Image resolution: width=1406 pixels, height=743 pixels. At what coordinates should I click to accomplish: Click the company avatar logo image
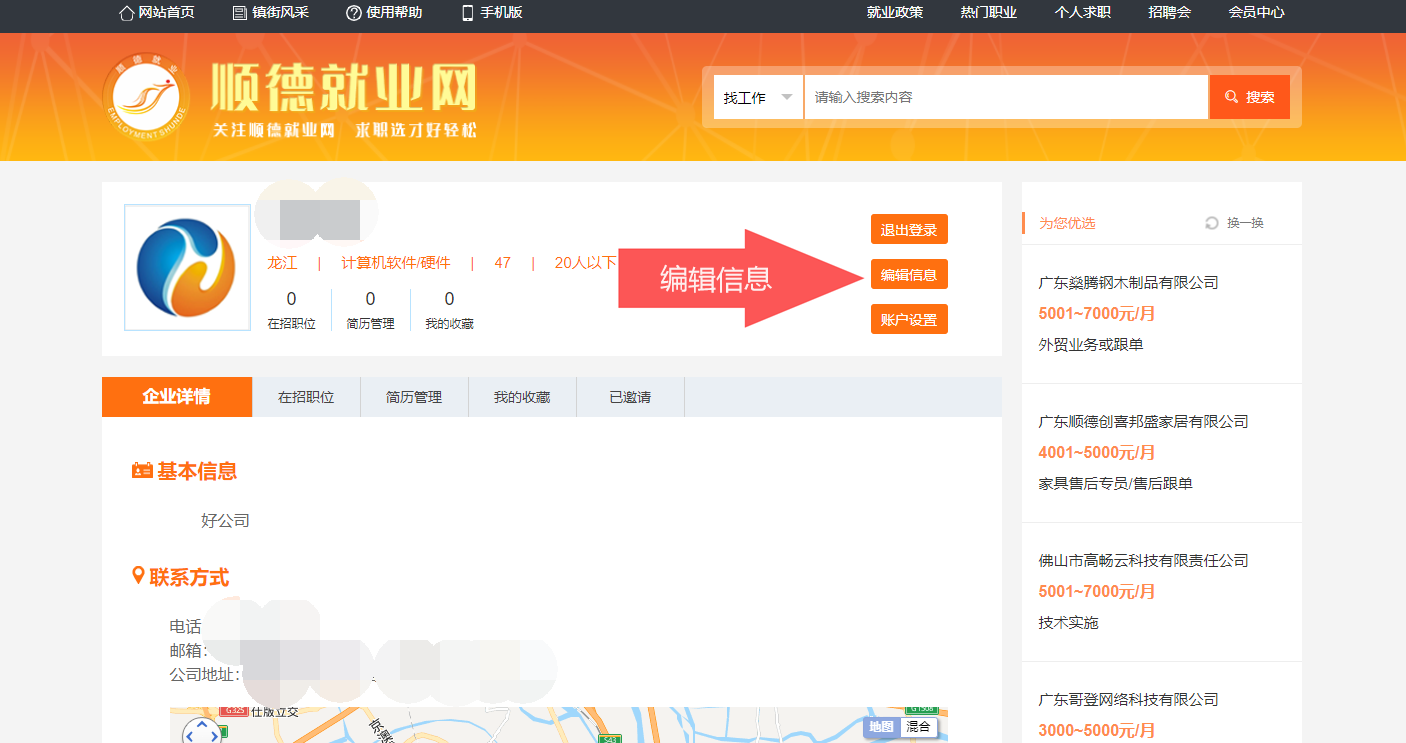187,267
